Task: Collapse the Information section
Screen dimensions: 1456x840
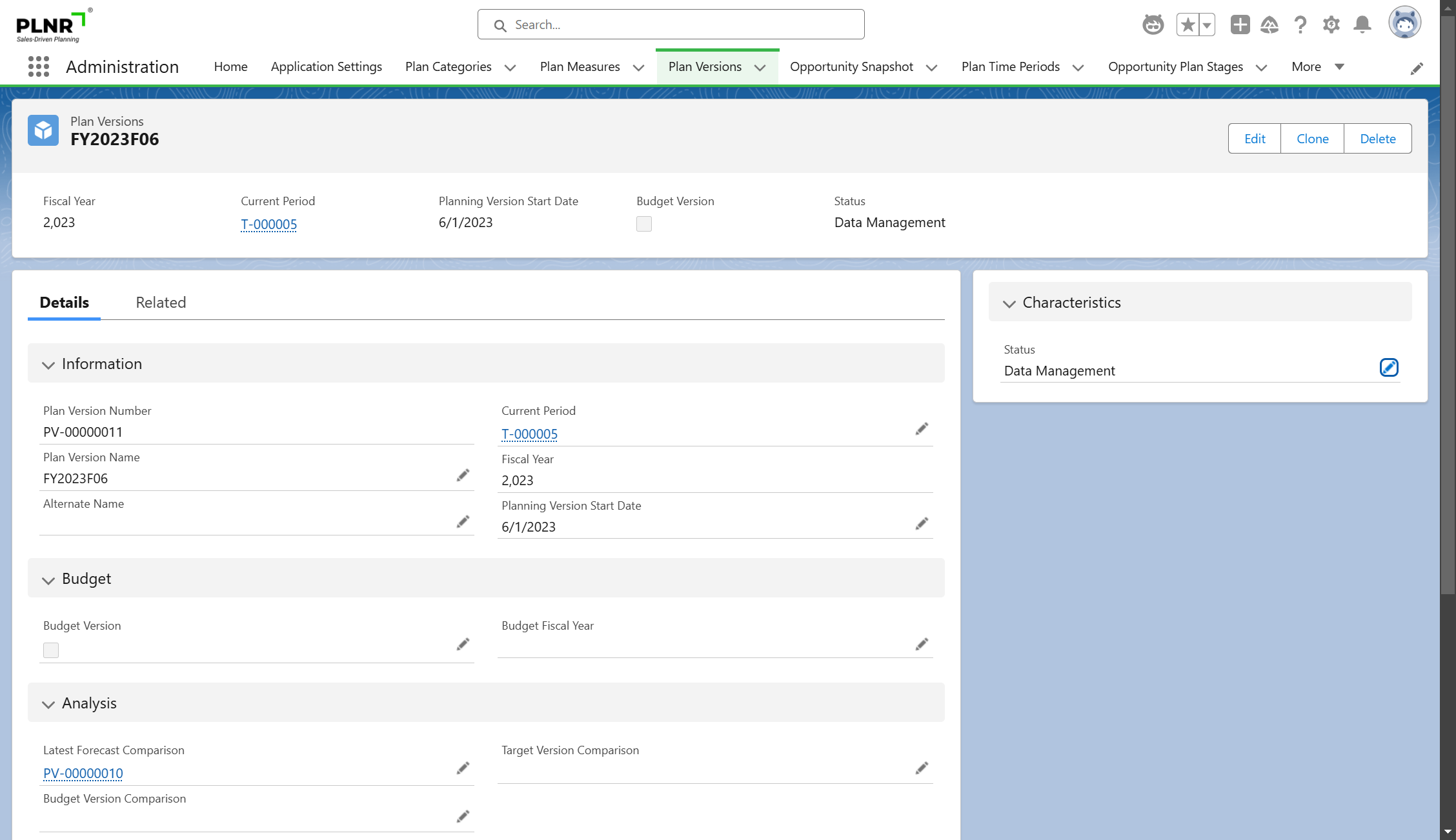Action: pos(48,365)
